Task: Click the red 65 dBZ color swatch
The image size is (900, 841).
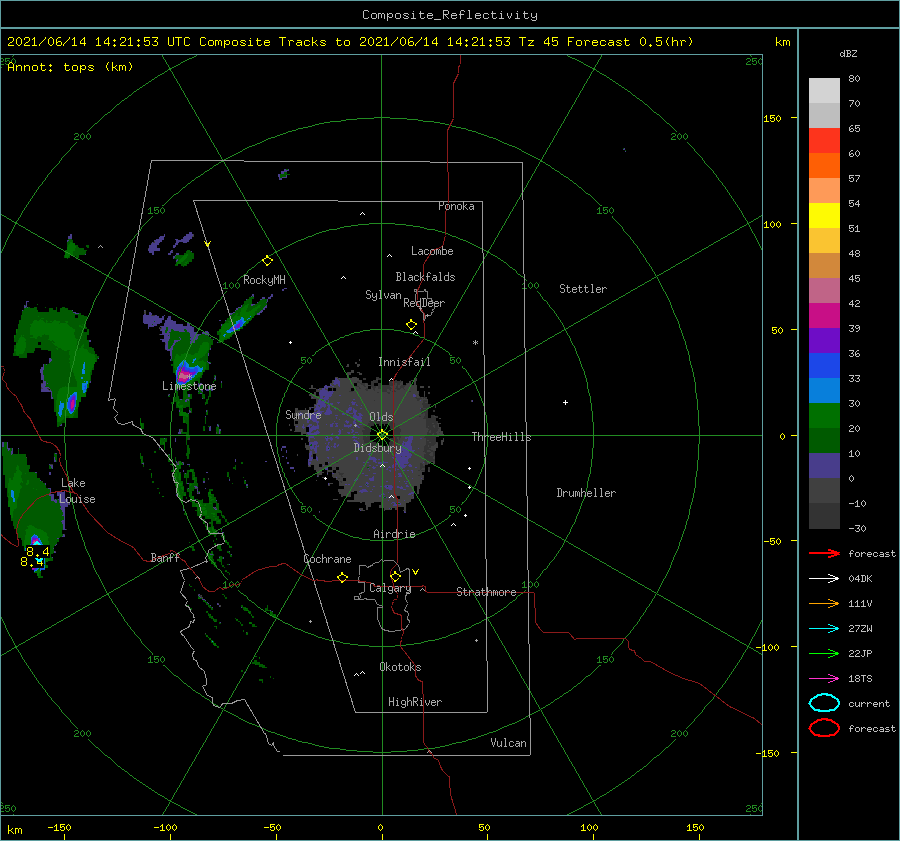Action: tap(824, 141)
